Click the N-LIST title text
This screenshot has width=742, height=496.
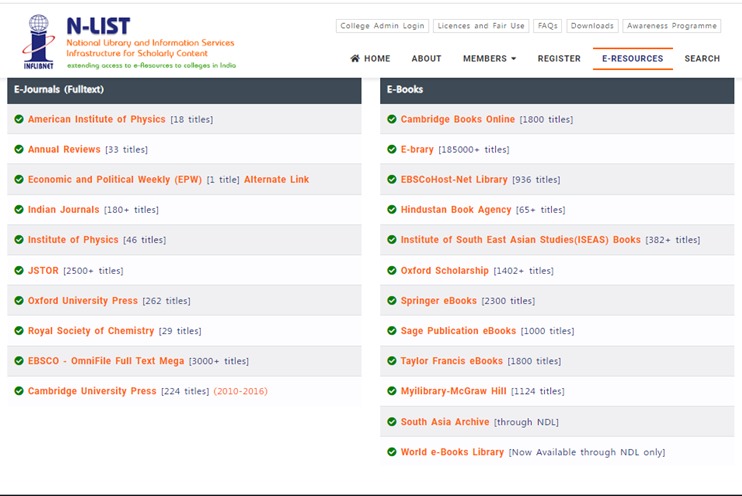[x=98, y=26]
